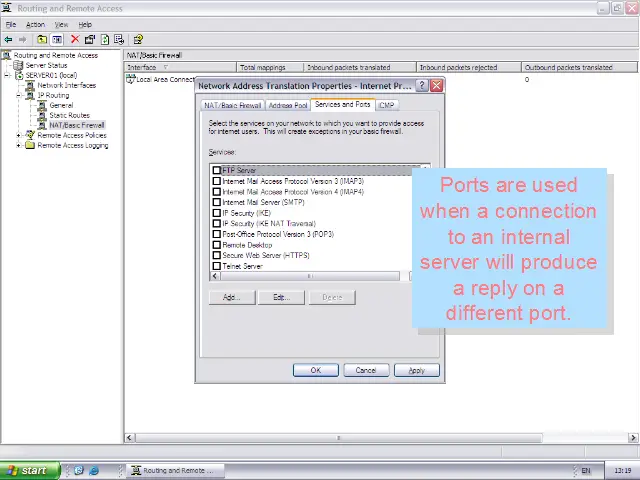Image resolution: width=640 pixels, height=480 pixels.
Task: Click the green Refresh toolbar icon
Action: click(105, 40)
